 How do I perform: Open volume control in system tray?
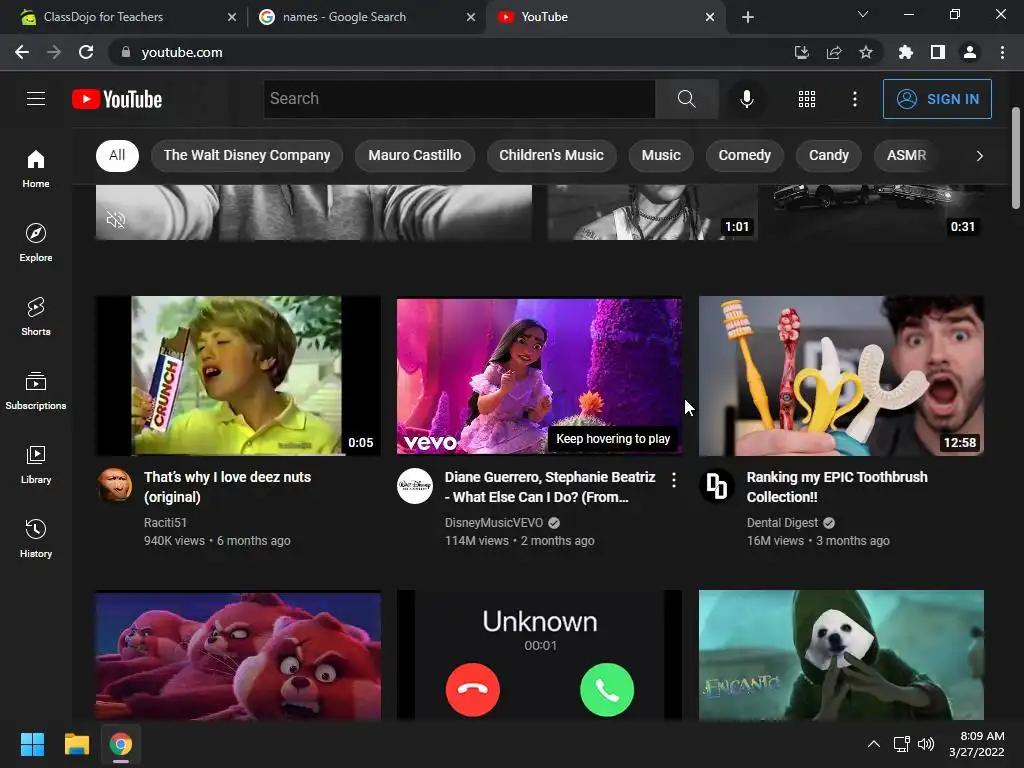point(926,744)
